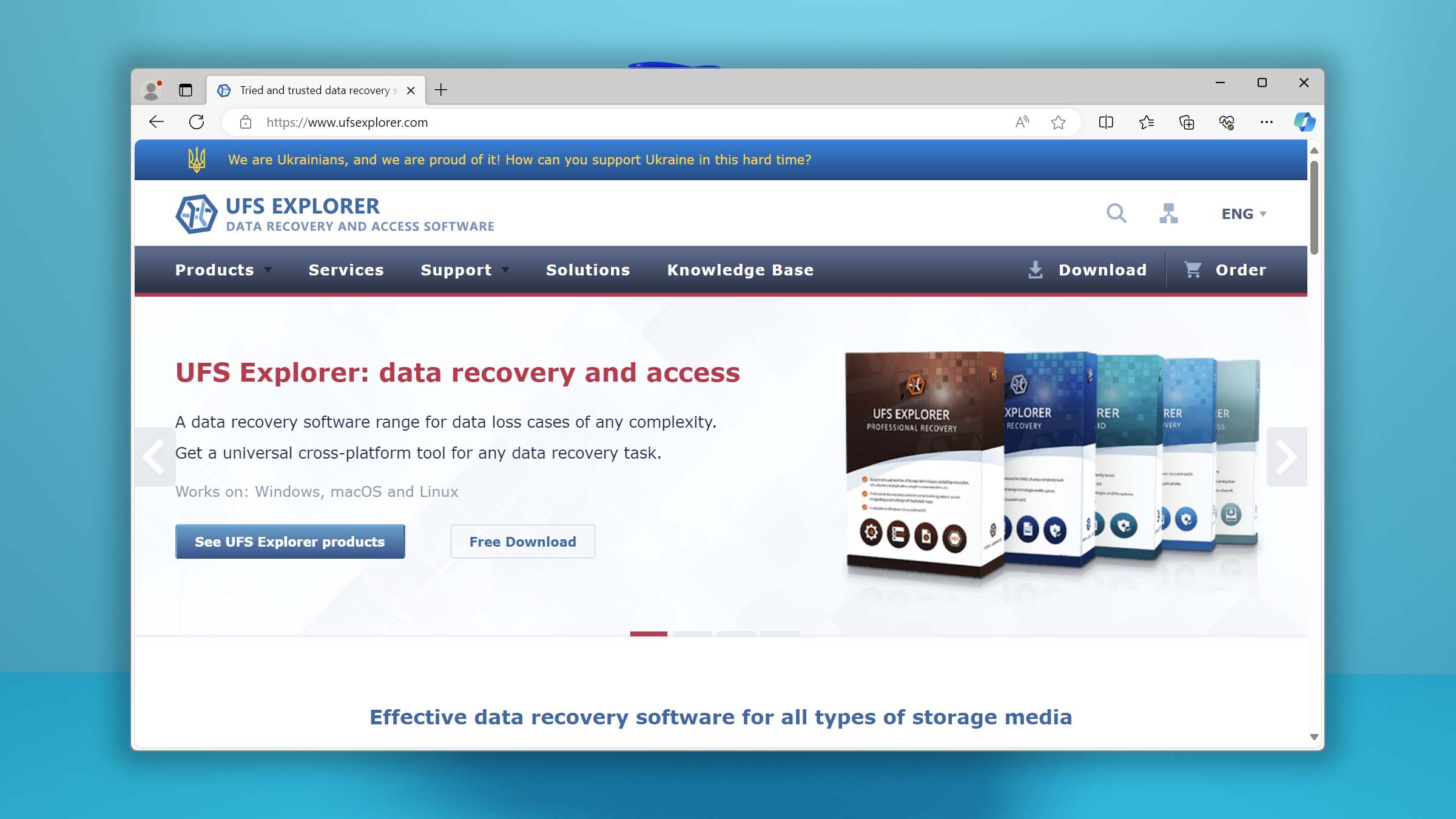Activate Read aloud icon in address bar
Viewport: 1456px width, 819px height.
(x=1022, y=122)
